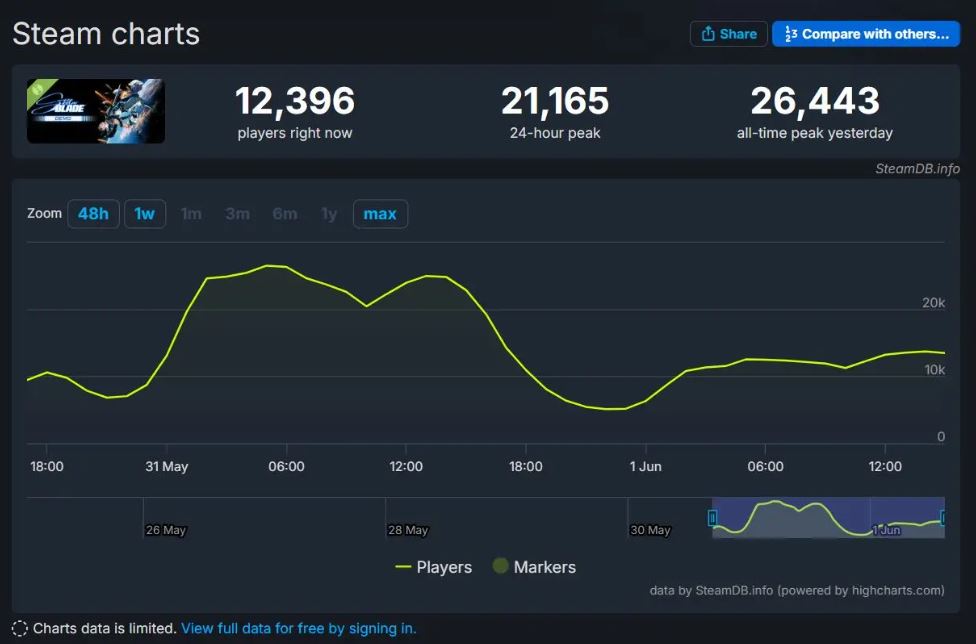Image resolution: width=976 pixels, height=644 pixels.
Task: Click the 28 May navigator label
Action: click(x=408, y=530)
